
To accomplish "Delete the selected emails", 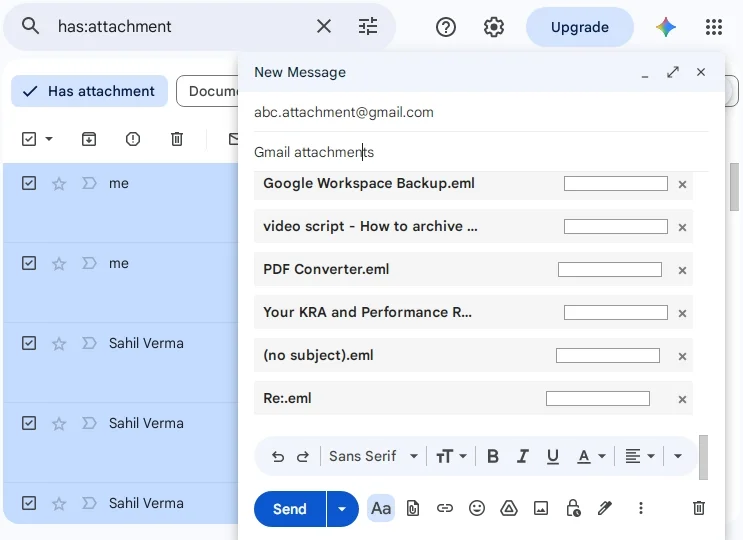I will (177, 139).
